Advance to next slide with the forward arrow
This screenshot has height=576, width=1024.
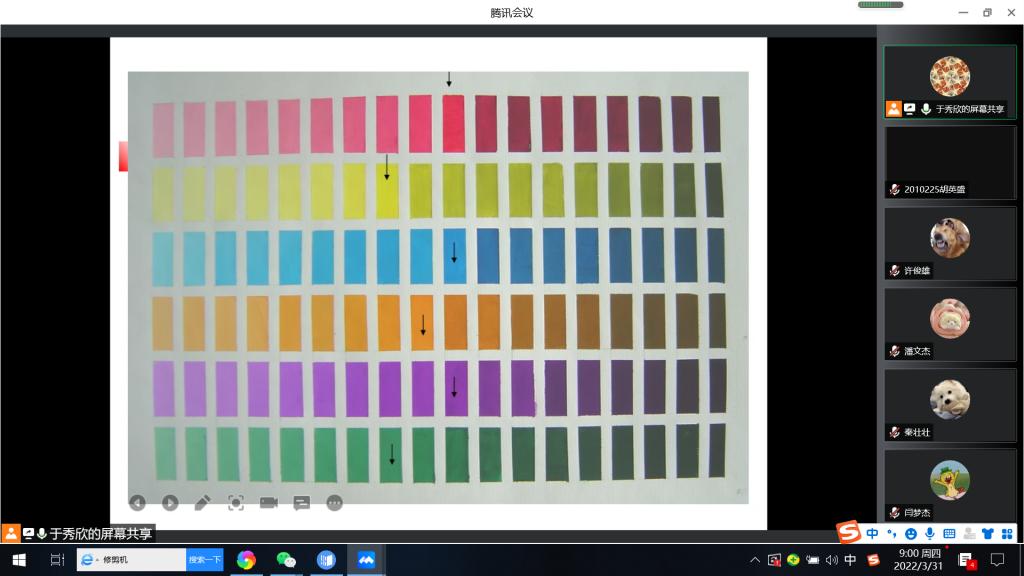(x=170, y=503)
